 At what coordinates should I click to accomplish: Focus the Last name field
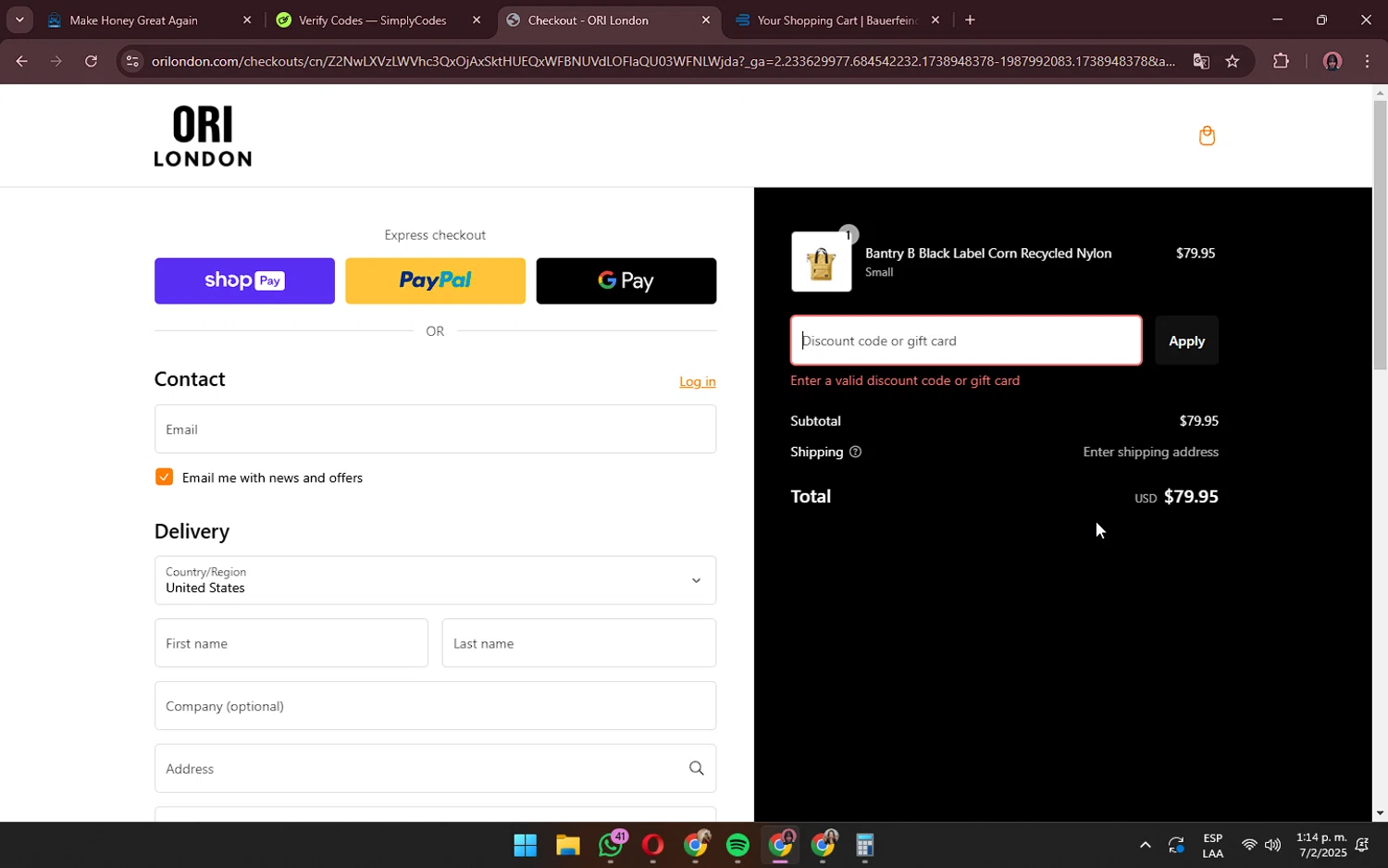click(579, 643)
